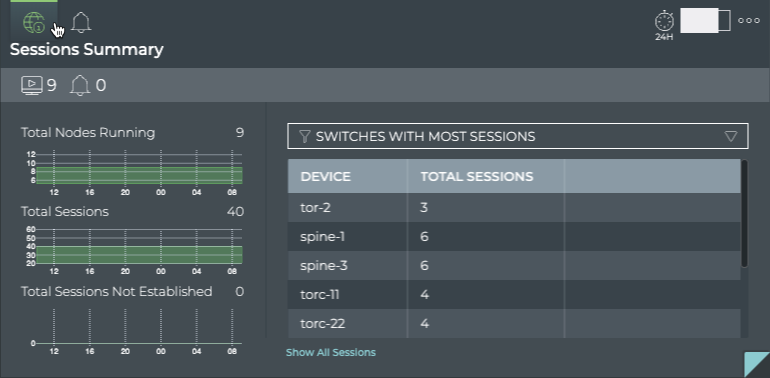The image size is (770, 378).
Task: Click the 24H time period stopwatch icon
Action: pos(664,25)
